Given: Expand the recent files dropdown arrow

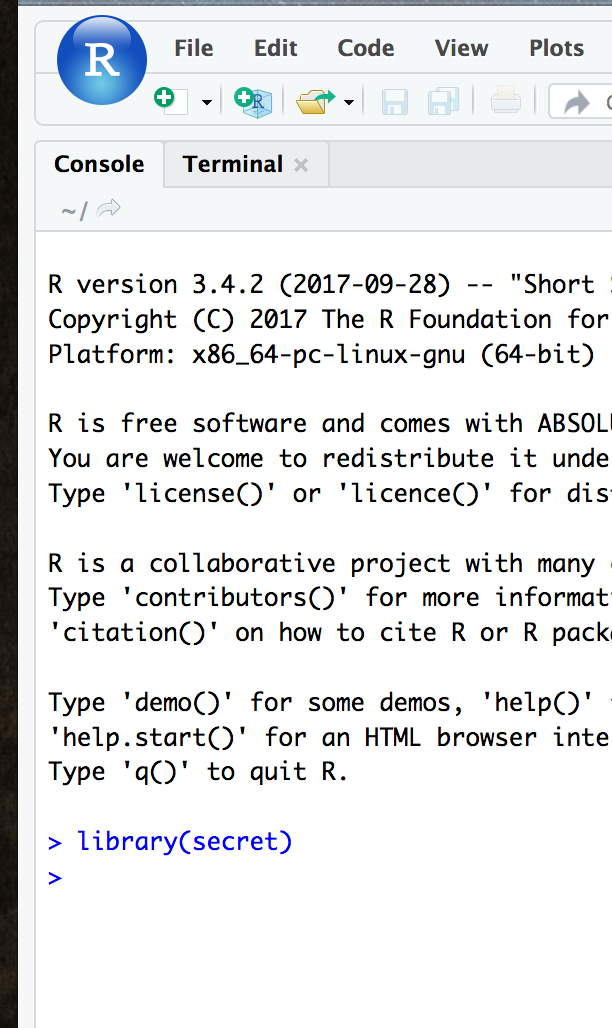Looking at the screenshot, I should click(349, 102).
